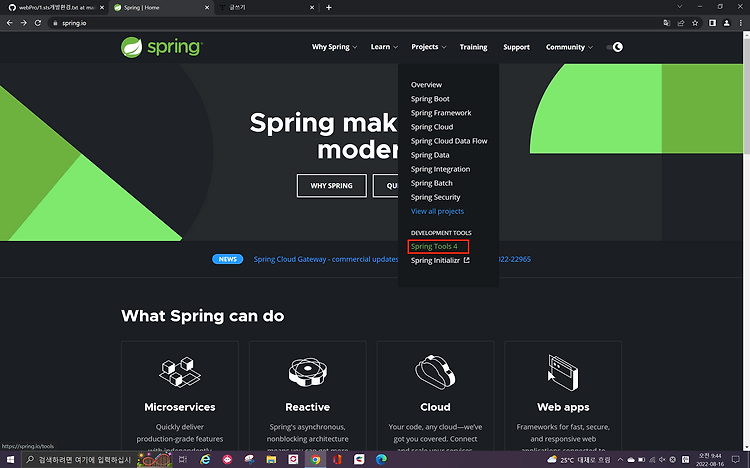Screen dimensions: 750x468
Task: Open the Windows Start menu
Action: click(x=10, y=459)
